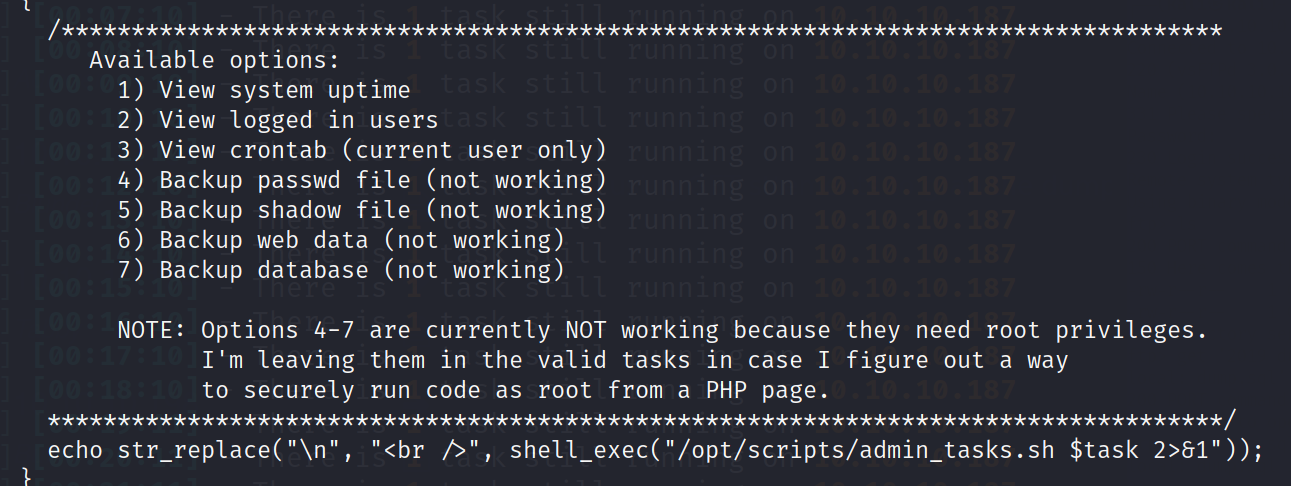Click the 'Backup shadow file' line
1291x486 pixels.
284,210
